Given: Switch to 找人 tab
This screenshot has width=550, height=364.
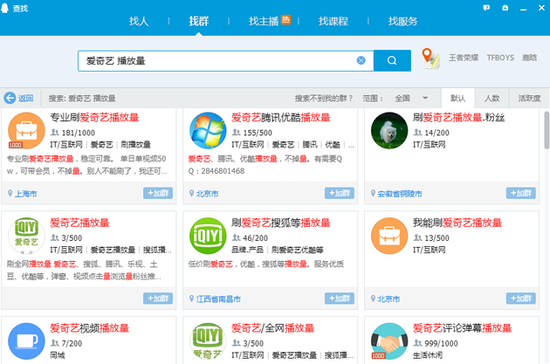Looking at the screenshot, I should (x=139, y=21).
